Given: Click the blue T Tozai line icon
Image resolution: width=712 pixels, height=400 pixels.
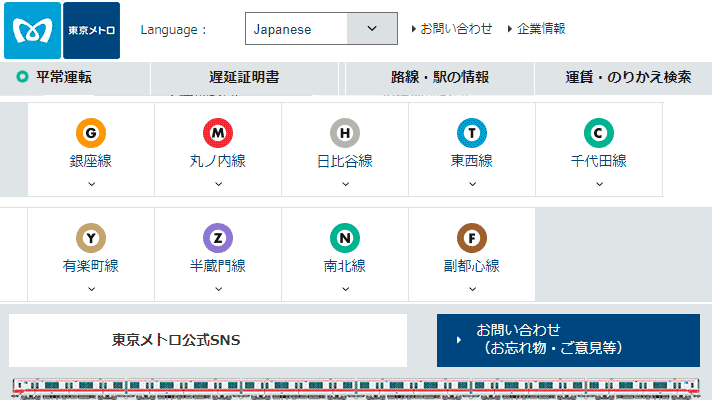Looking at the screenshot, I should [472, 133].
